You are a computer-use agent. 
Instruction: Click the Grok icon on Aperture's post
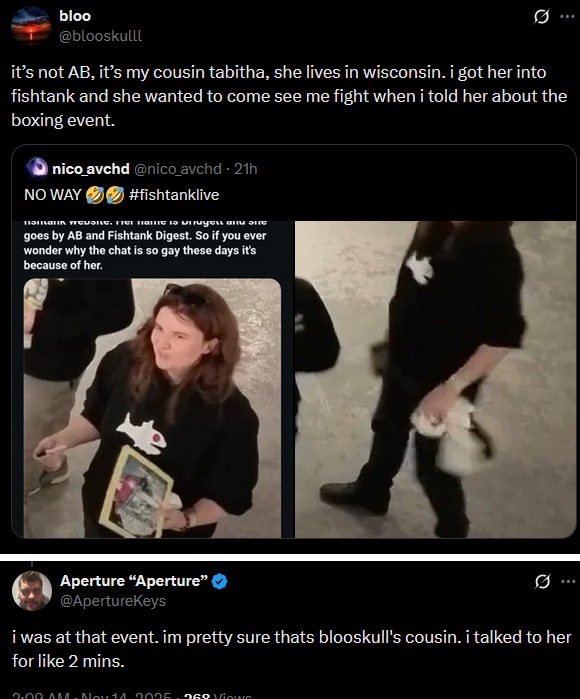542,582
